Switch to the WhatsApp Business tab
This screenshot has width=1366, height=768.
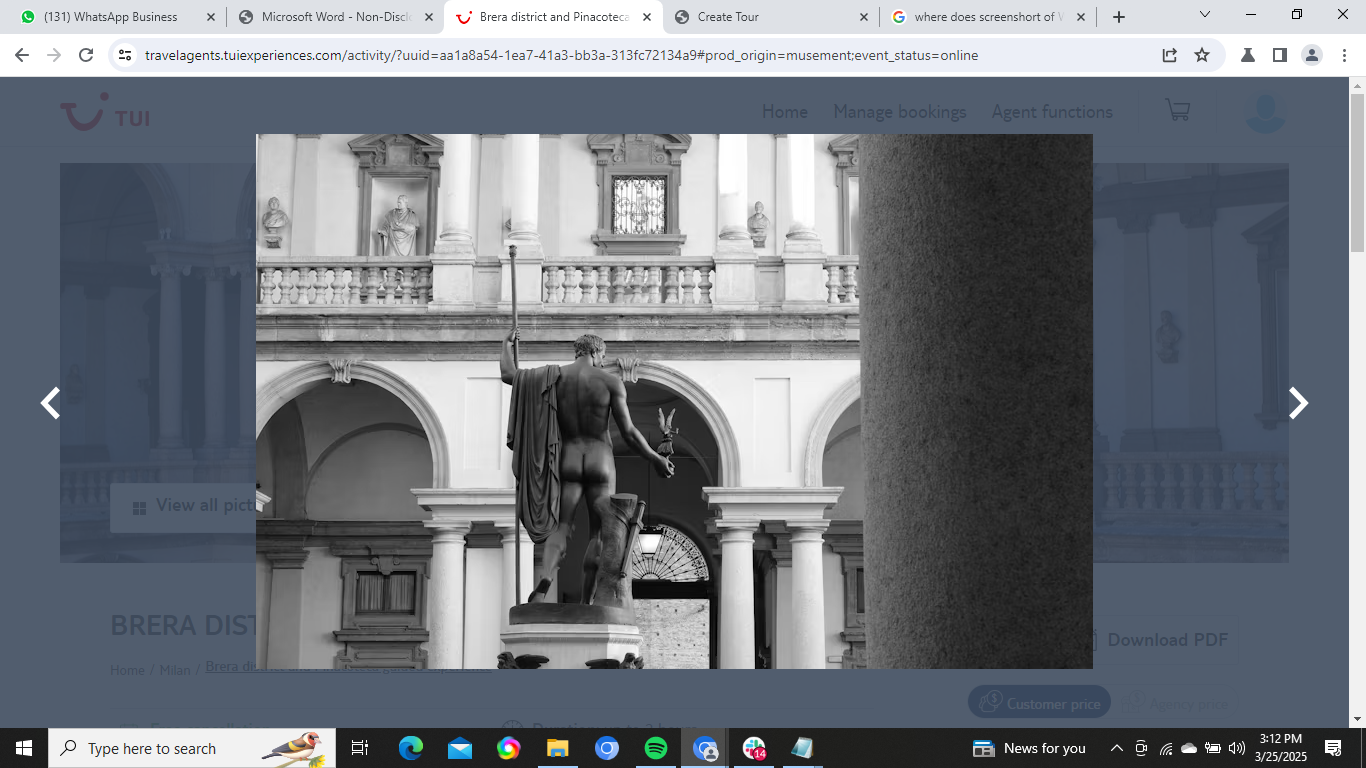coord(110,17)
